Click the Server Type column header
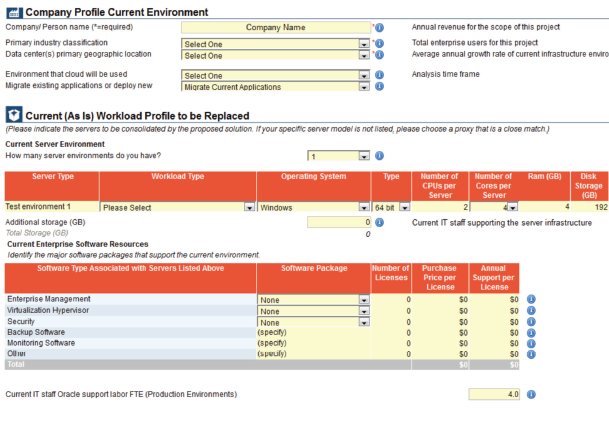This screenshot has width=609, height=421. point(52,186)
